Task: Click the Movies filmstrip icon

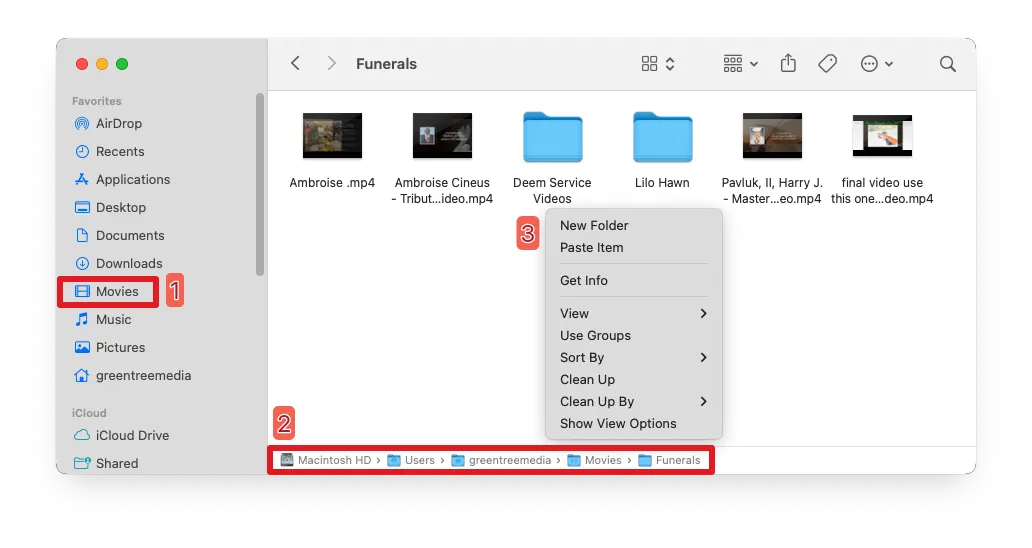Action: pos(82,291)
